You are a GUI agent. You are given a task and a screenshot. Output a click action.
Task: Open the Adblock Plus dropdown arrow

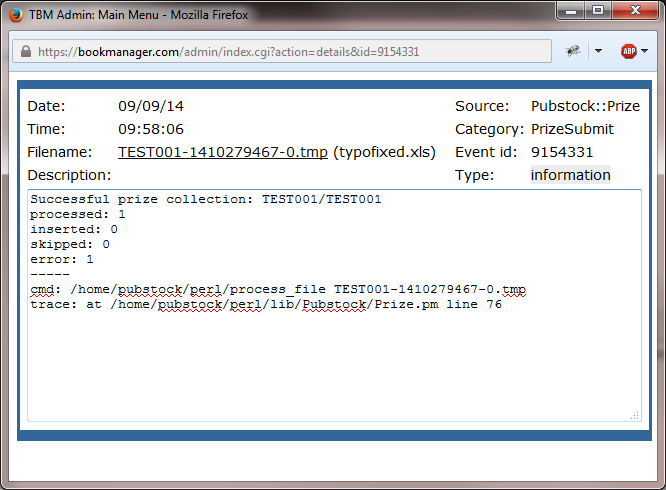pyautogui.click(x=645, y=51)
